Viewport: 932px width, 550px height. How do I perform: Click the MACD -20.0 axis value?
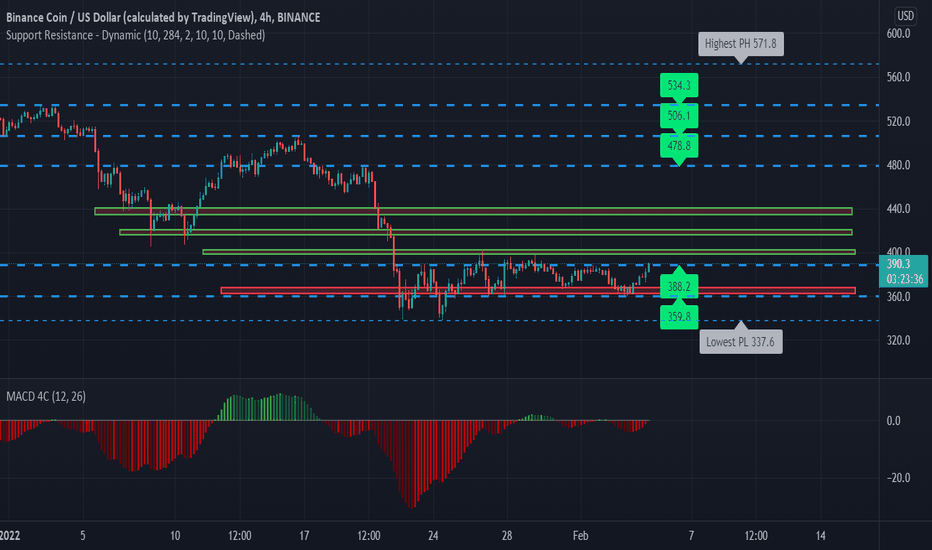tap(896, 478)
